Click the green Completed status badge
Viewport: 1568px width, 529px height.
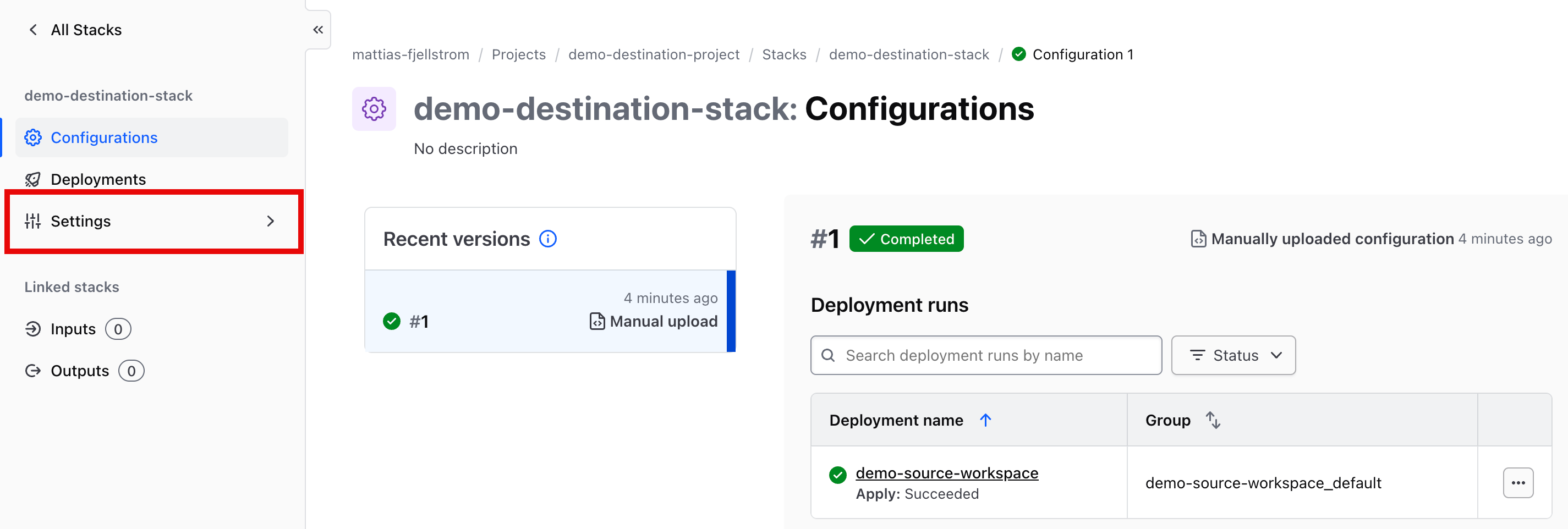pos(906,238)
